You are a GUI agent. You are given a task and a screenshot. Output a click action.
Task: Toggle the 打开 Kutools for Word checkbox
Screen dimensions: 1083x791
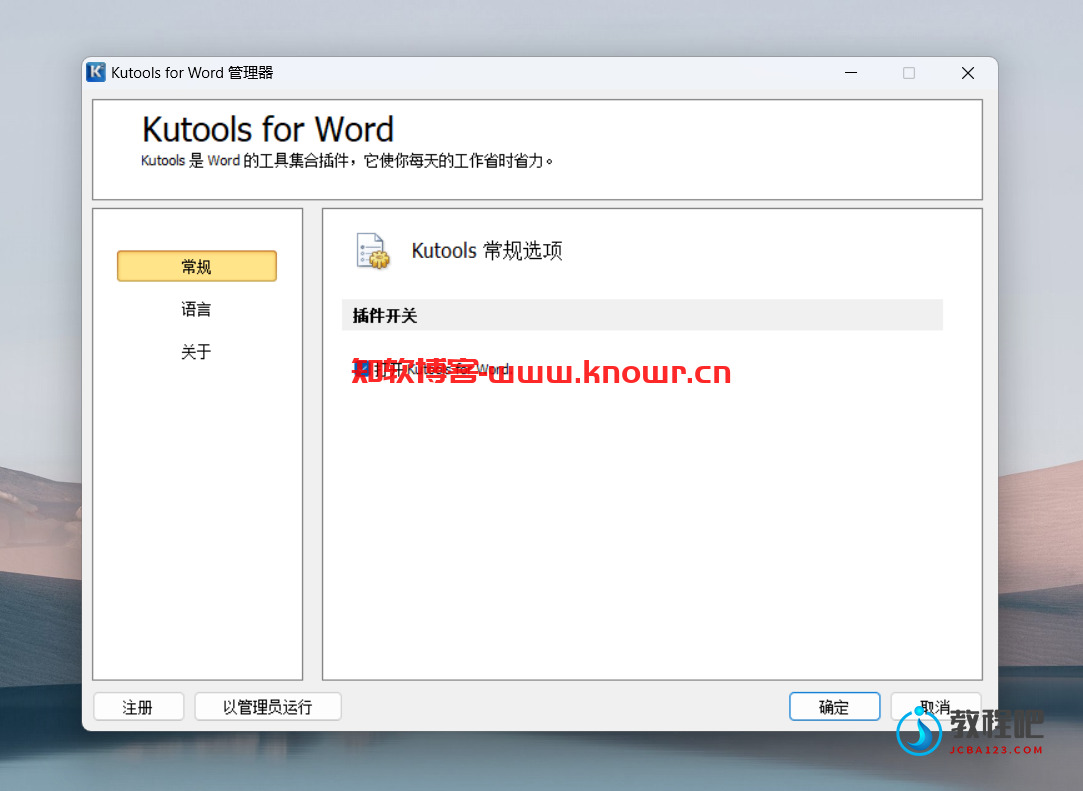[x=361, y=369]
